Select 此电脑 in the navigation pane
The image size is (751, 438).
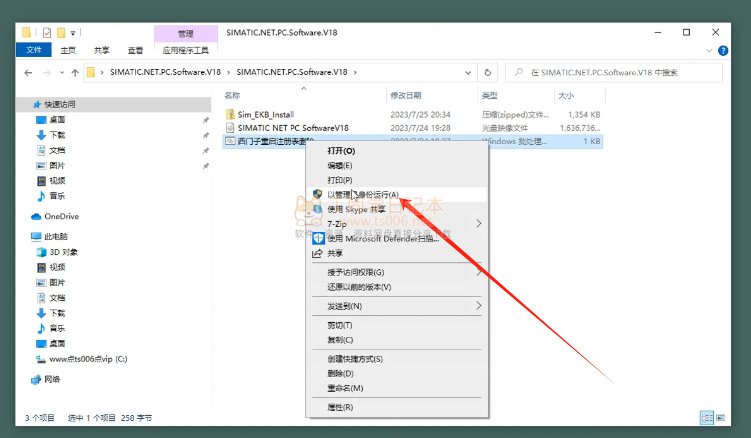click(x=56, y=237)
